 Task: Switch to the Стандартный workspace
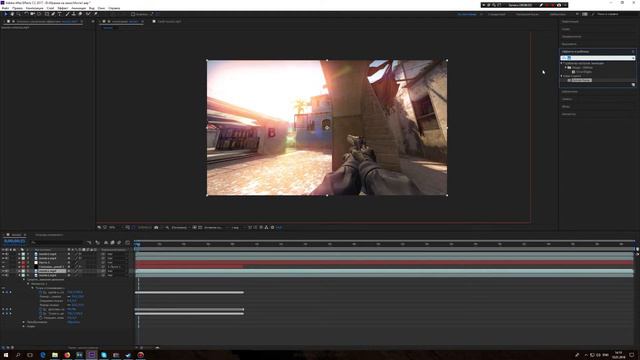pos(497,14)
